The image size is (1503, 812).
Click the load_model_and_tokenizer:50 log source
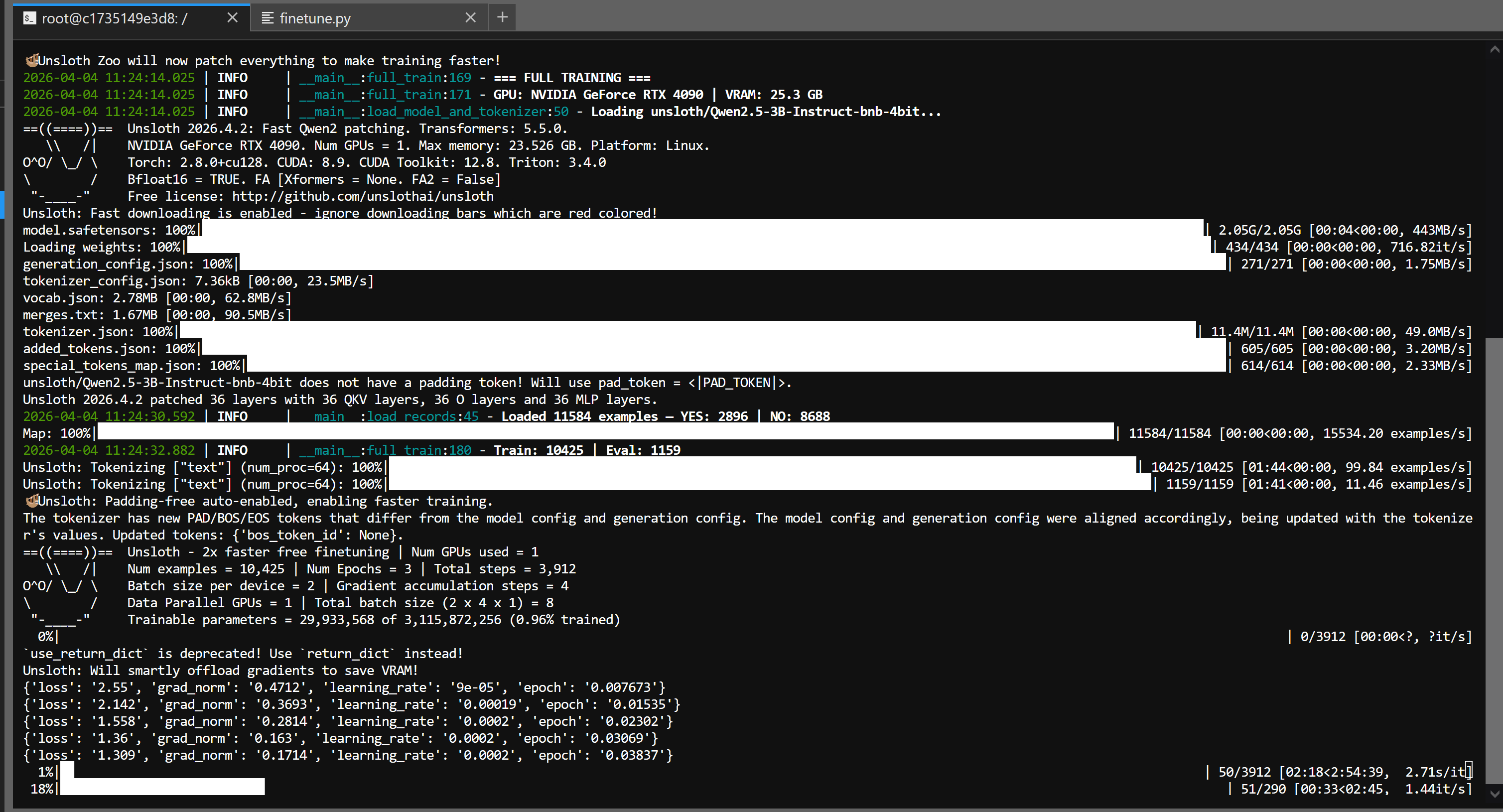pyautogui.click(x=467, y=112)
